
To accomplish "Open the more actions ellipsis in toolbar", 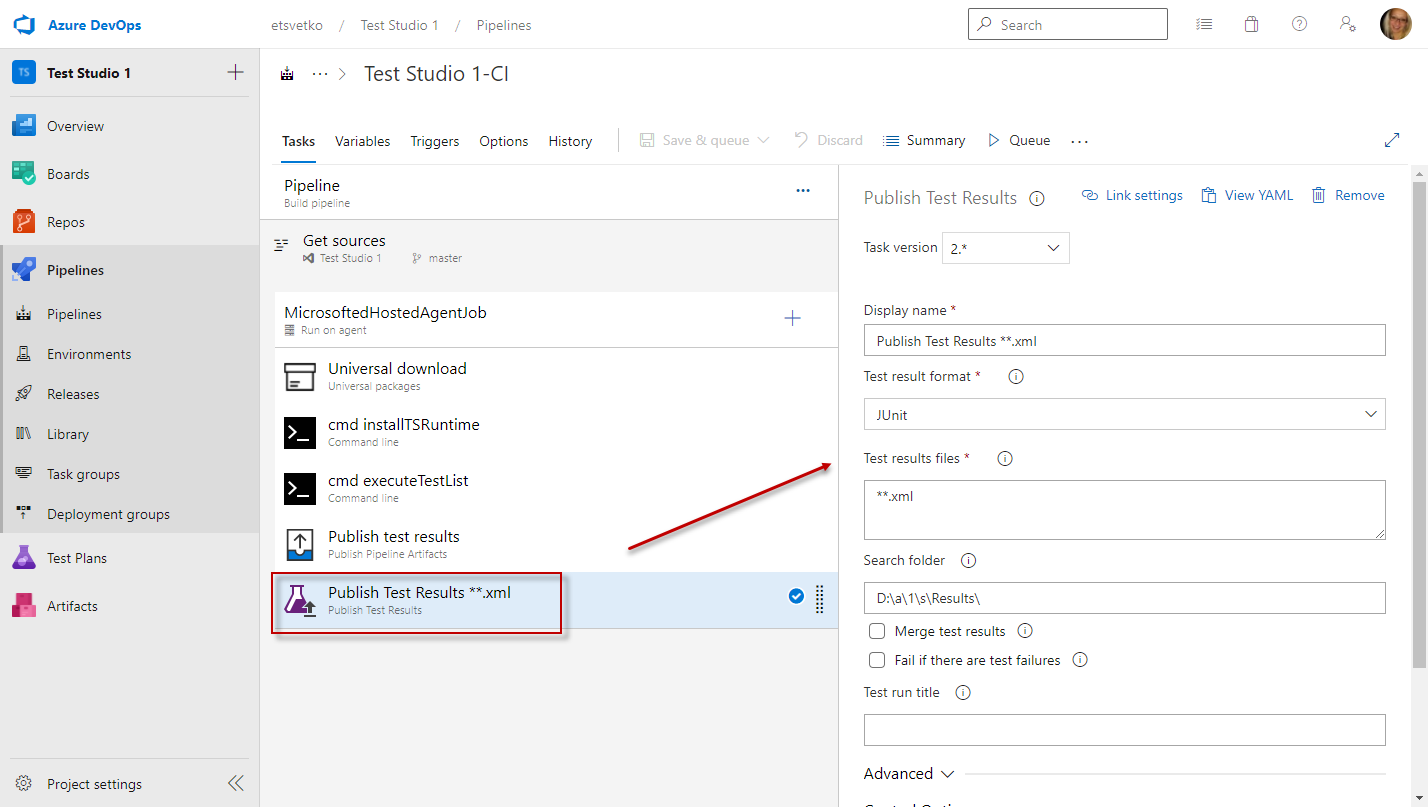I will tap(1079, 142).
